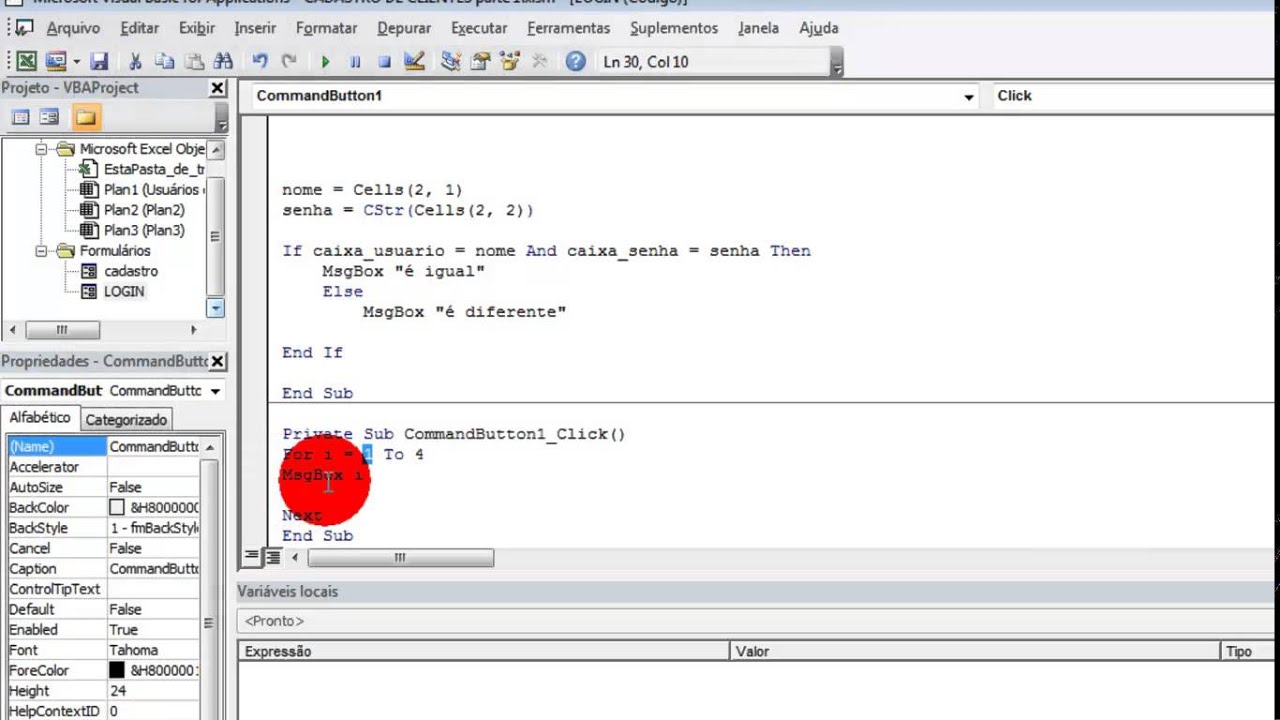Select the LOGIN form in project tree
The height and width of the screenshot is (720, 1280).
(124, 292)
